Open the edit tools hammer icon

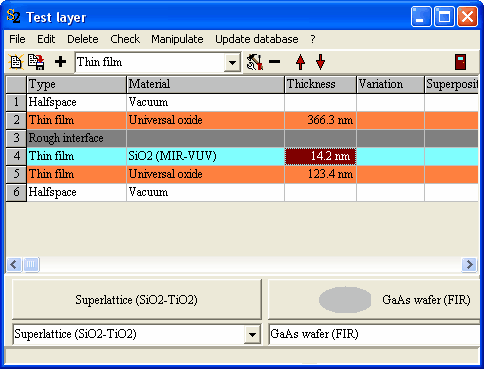[x=255, y=62]
